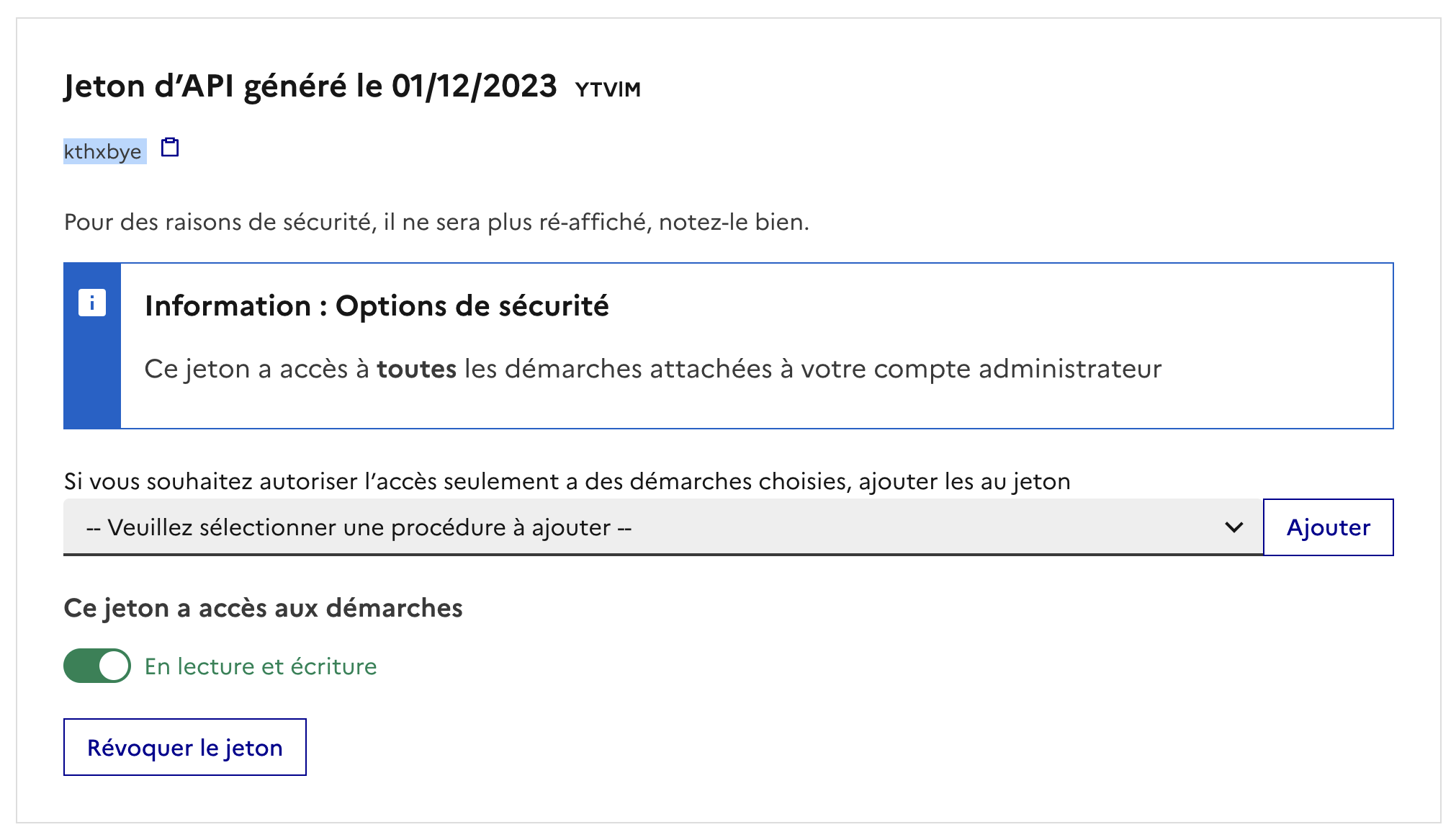Click the "Révoquer le jeton" button

(185, 747)
